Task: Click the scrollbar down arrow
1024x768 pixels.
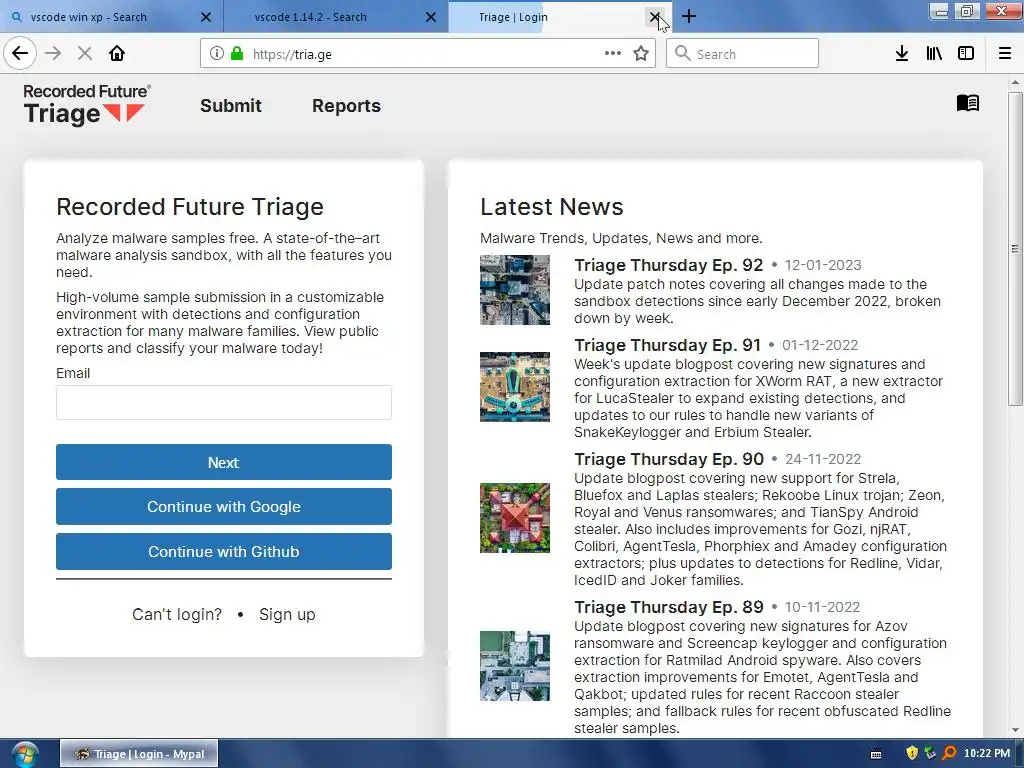Action: click(x=1014, y=730)
